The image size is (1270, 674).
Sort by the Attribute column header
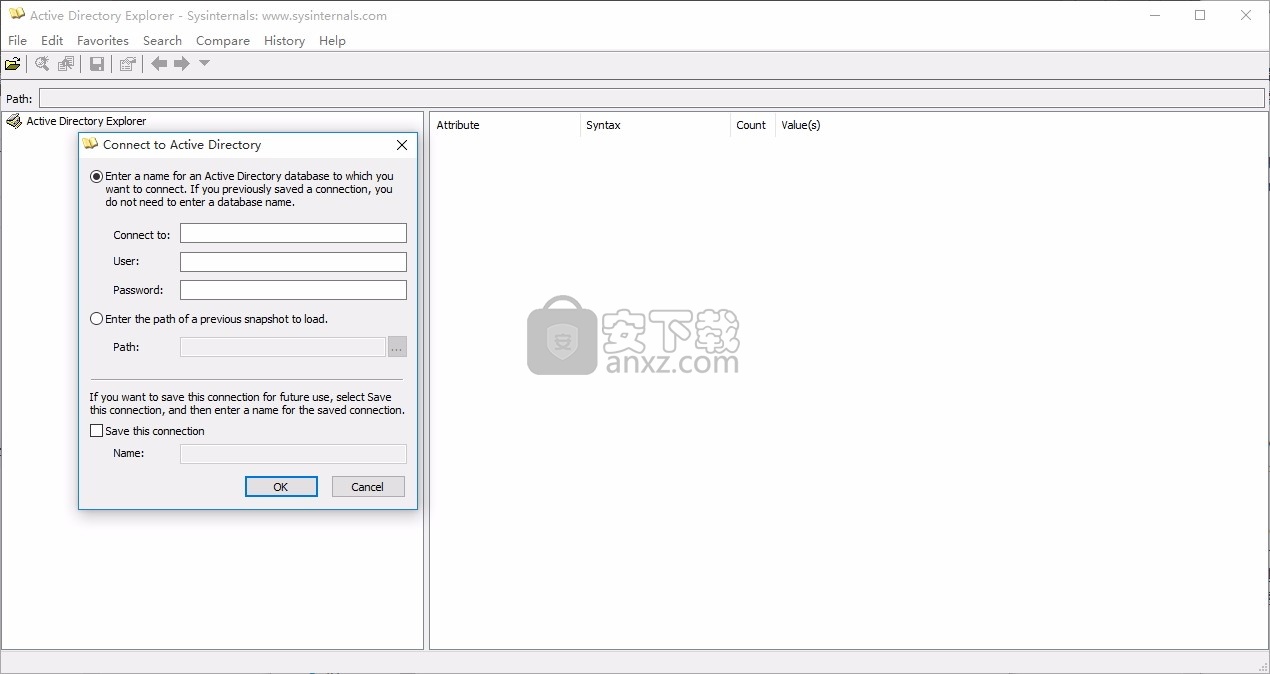pos(505,125)
